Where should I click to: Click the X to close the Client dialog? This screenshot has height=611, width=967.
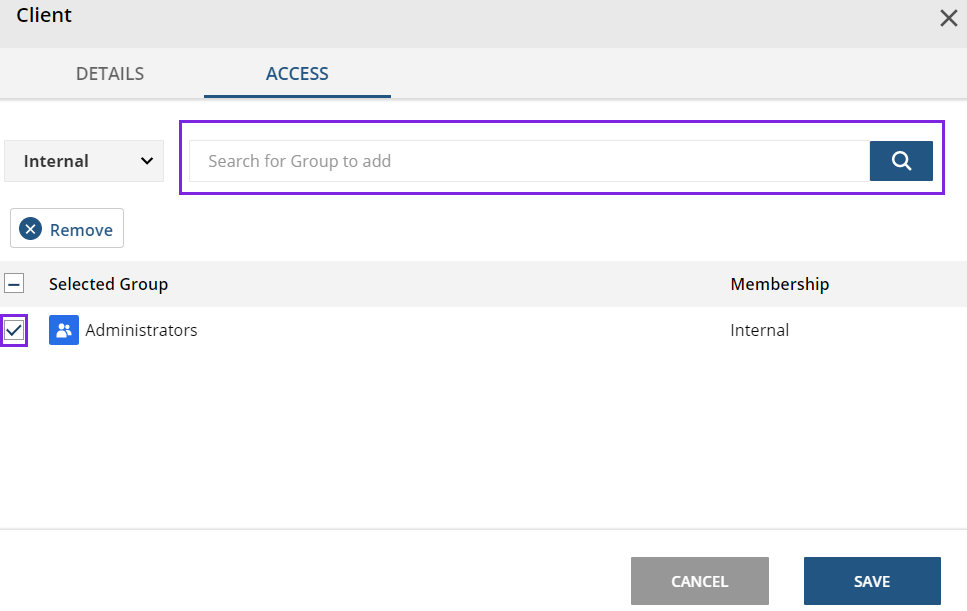coord(948,18)
